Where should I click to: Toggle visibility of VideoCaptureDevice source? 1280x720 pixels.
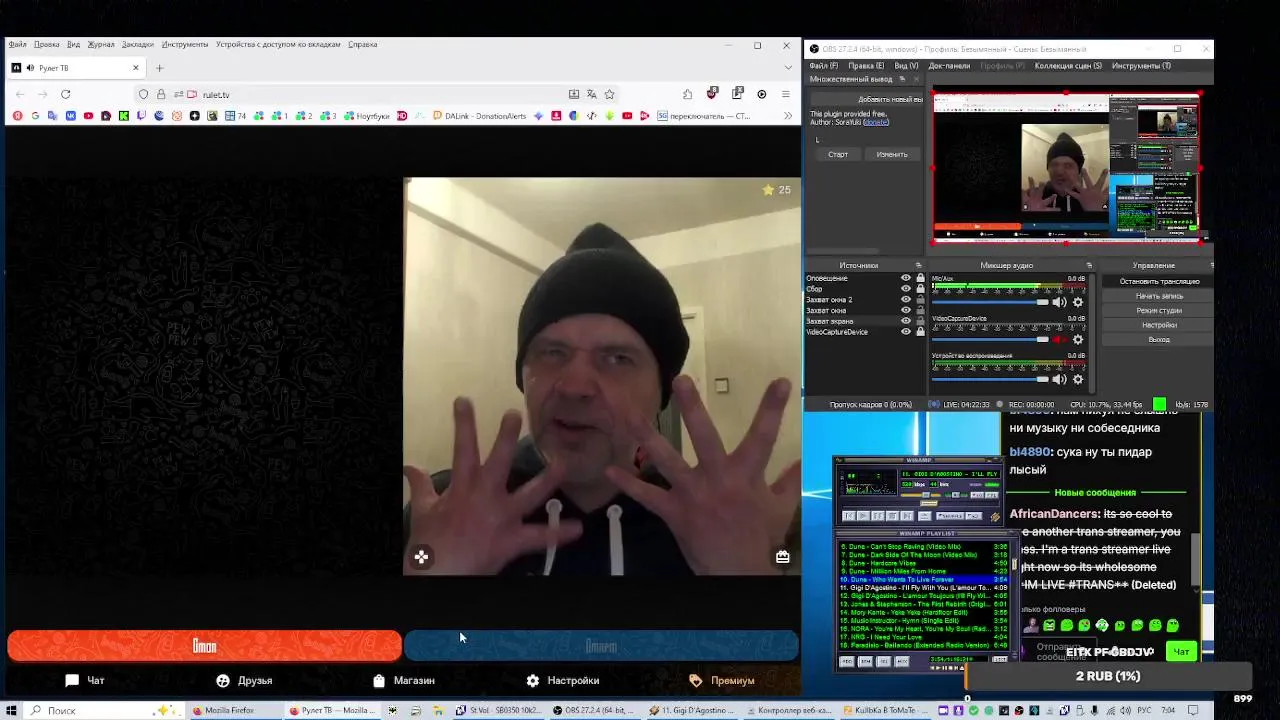pyautogui.click(x=906, y=332)
